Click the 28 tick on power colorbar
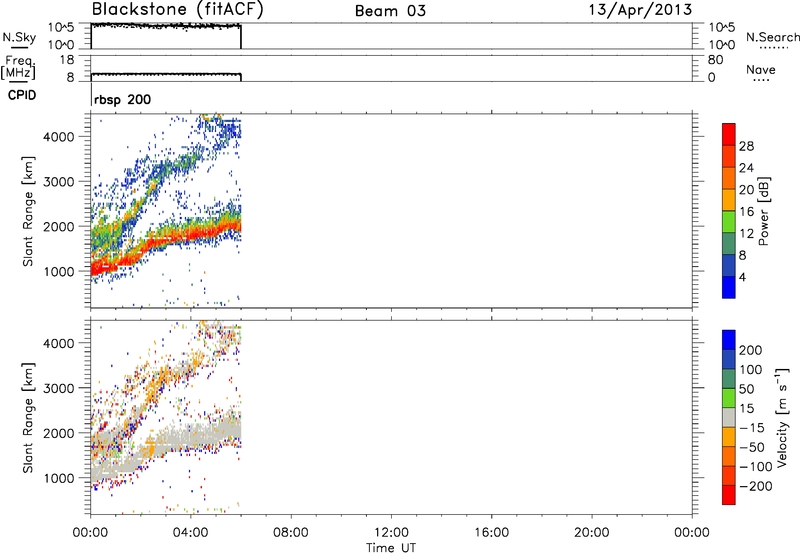 point(746,146)
